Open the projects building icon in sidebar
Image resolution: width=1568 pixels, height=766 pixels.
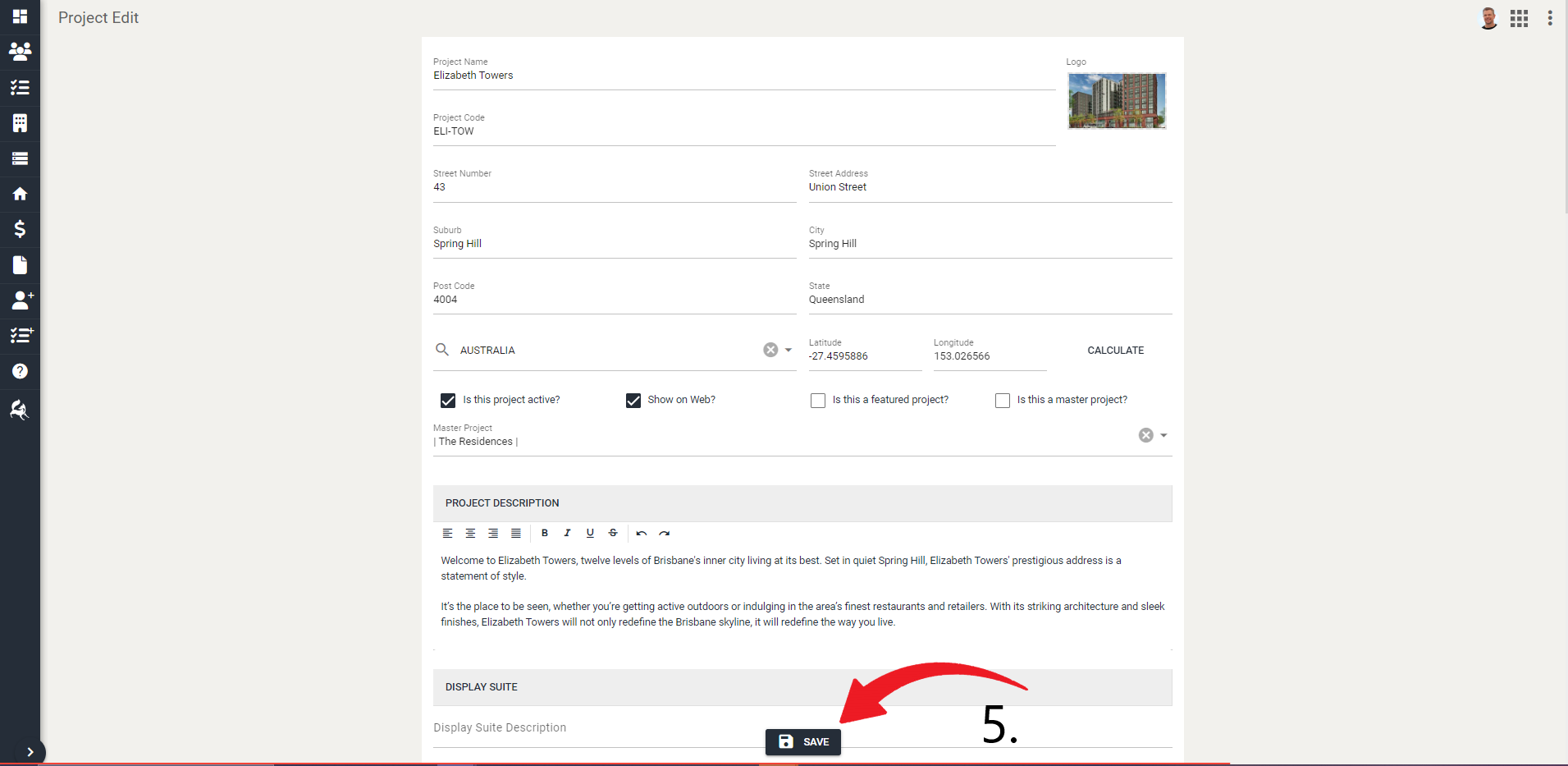20,123
